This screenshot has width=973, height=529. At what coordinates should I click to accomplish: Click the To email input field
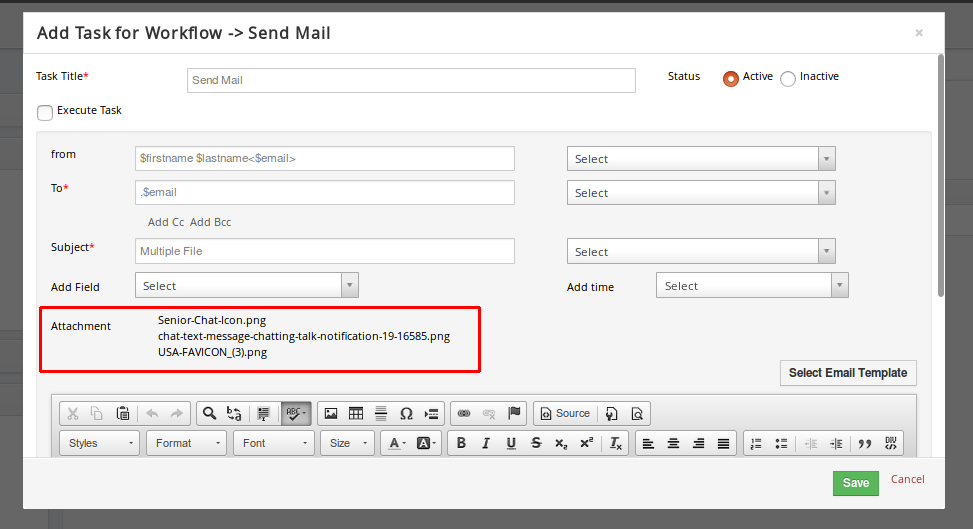[325, 192]
